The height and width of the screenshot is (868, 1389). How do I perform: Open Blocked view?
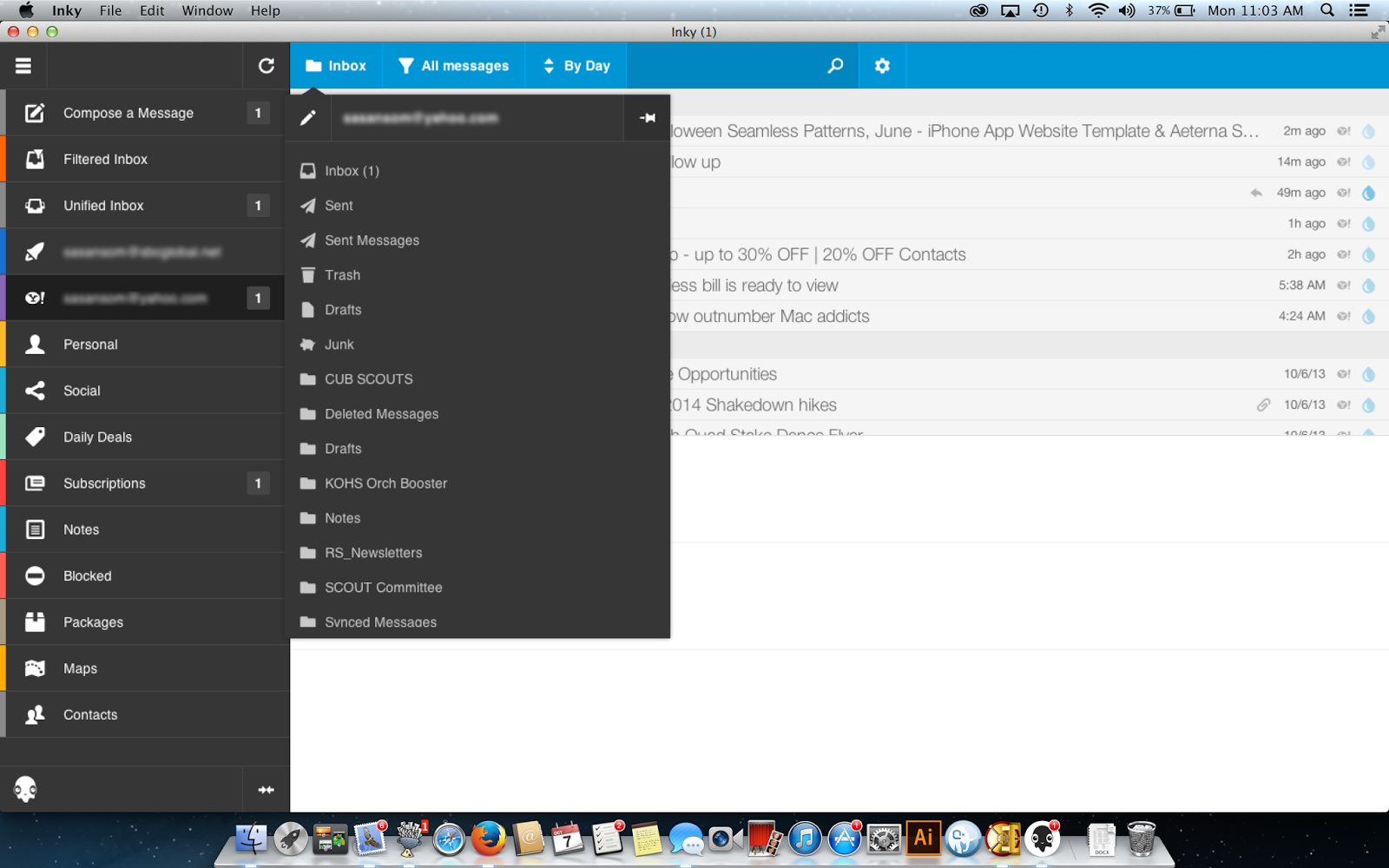tap(145, 575)
